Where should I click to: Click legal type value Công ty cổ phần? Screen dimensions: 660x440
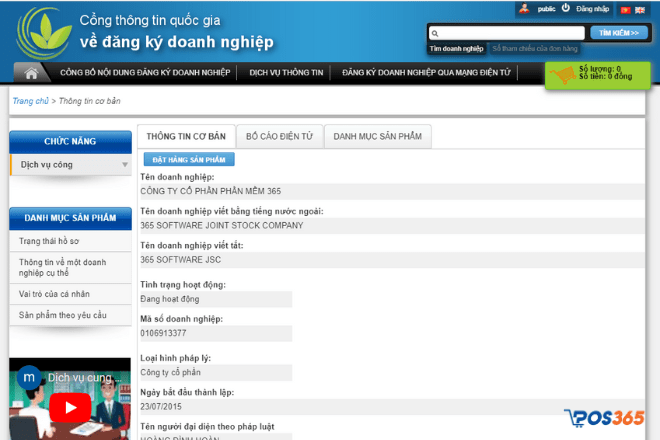click(170, 372)
